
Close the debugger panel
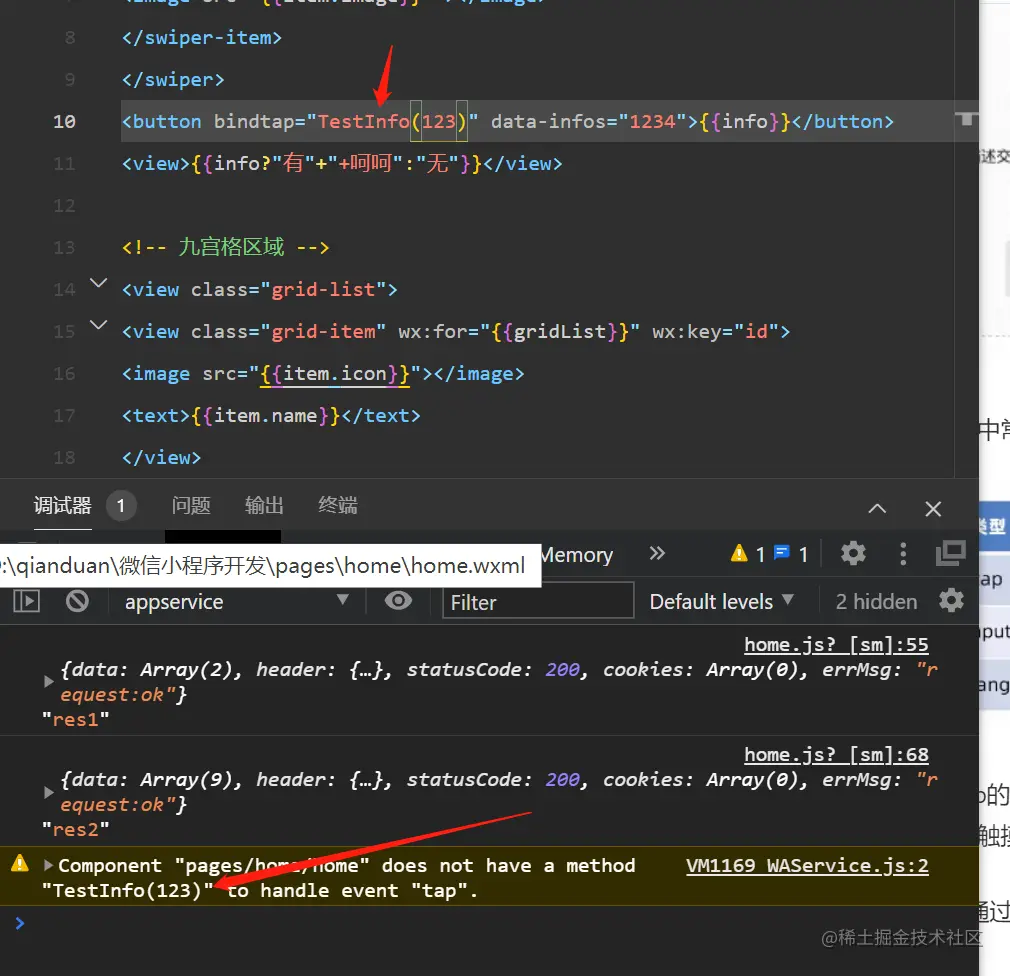coord(933,508)
